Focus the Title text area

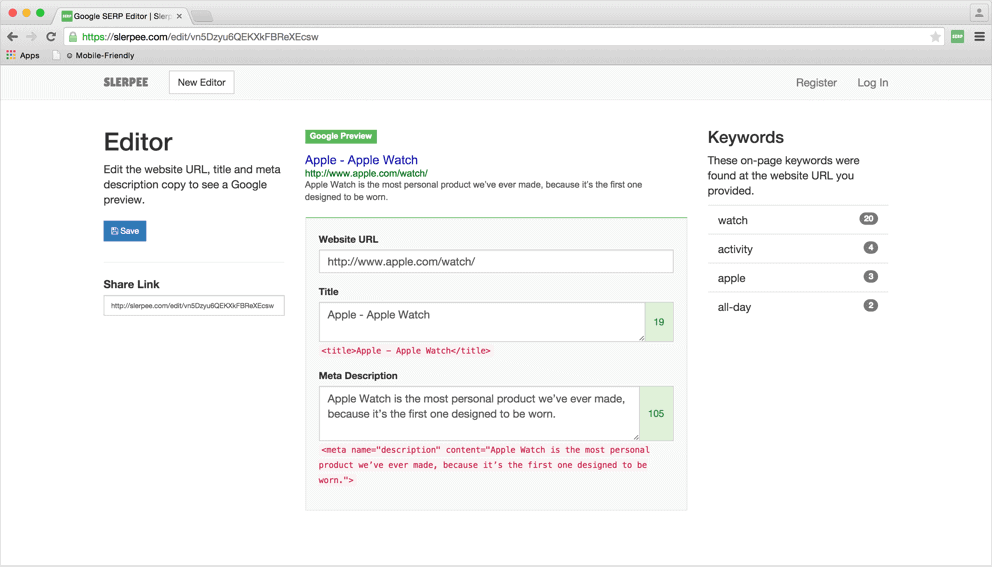[481, 321]
